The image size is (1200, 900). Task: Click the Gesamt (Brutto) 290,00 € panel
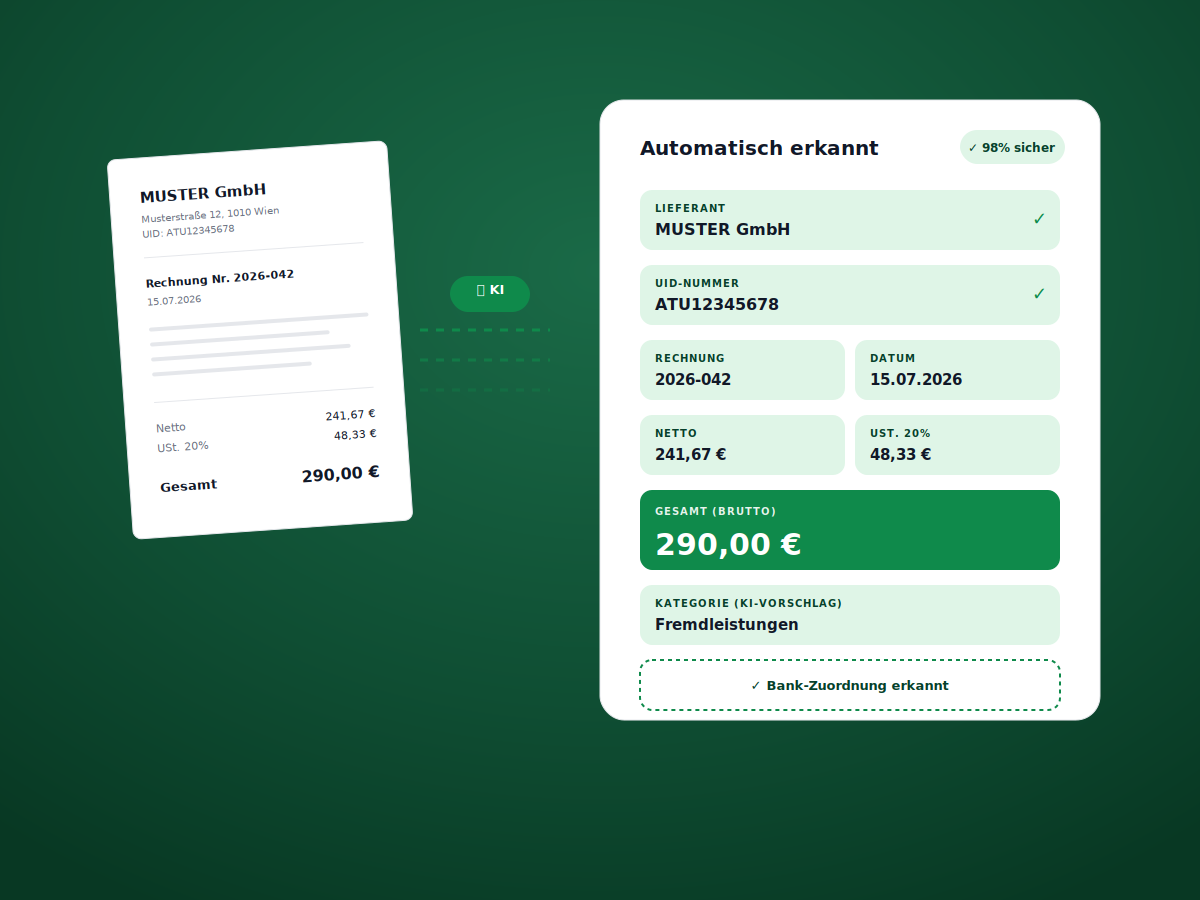point(850,530)
